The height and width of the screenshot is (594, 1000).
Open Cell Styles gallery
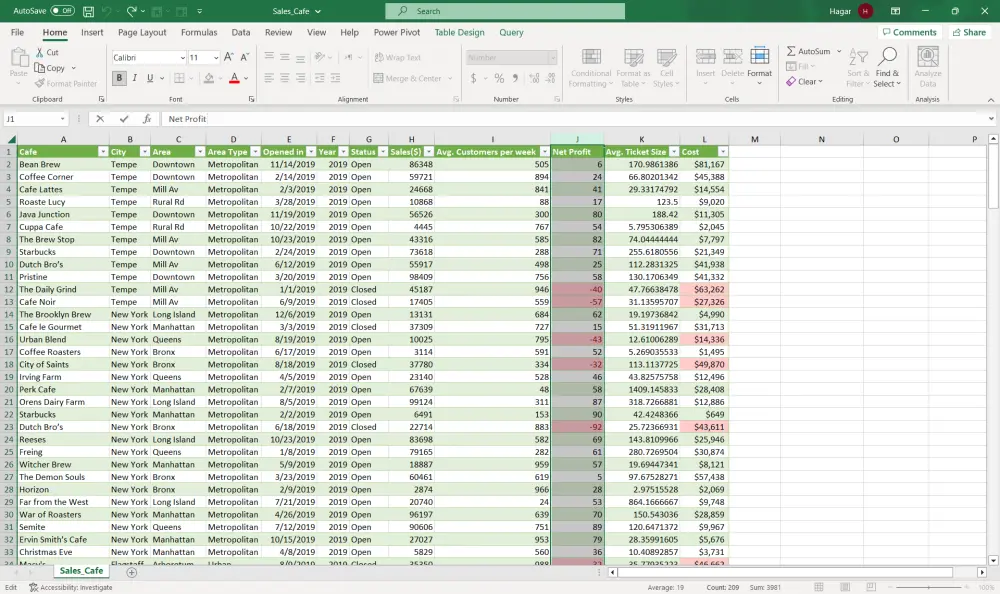pos(666,67)
